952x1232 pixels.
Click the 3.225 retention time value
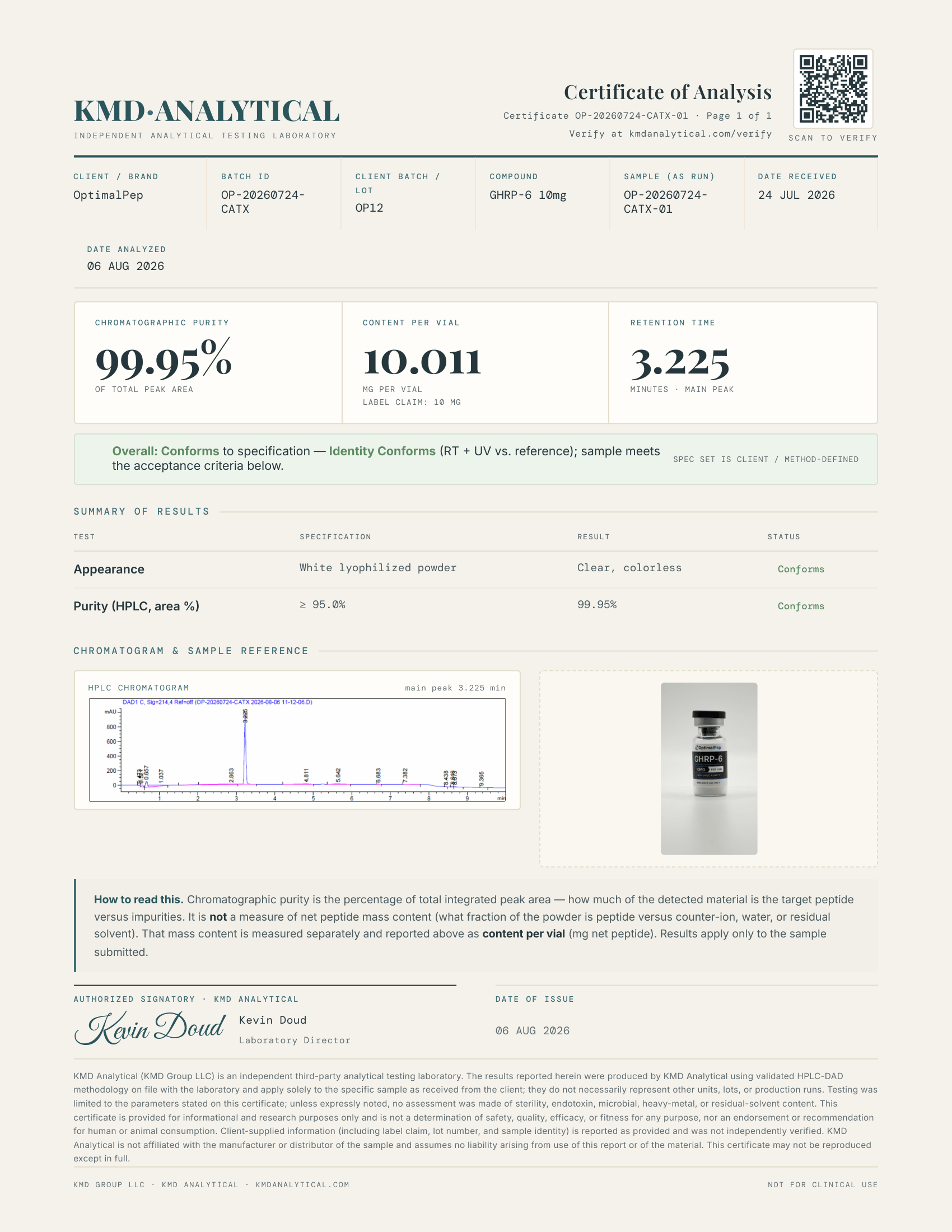680,363
